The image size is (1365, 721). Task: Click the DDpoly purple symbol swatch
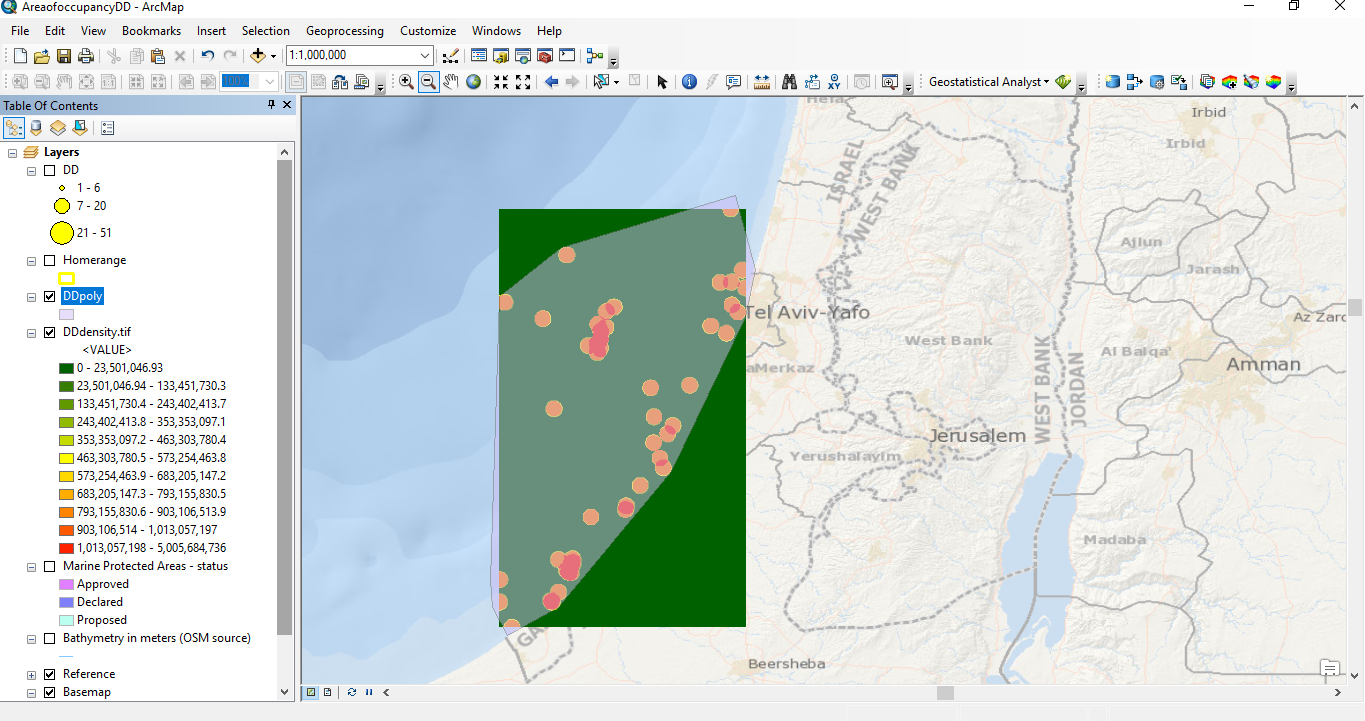coord(66,314)
